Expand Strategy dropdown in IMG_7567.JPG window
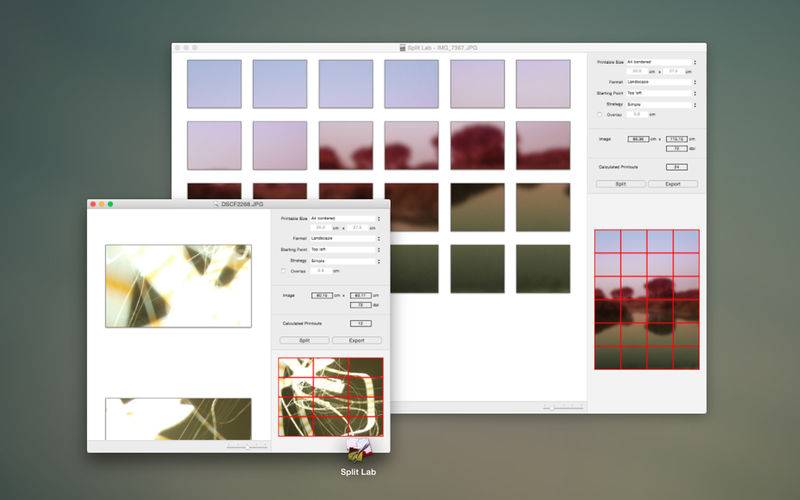This screenshot has height=500, width=800. [660, 104]
